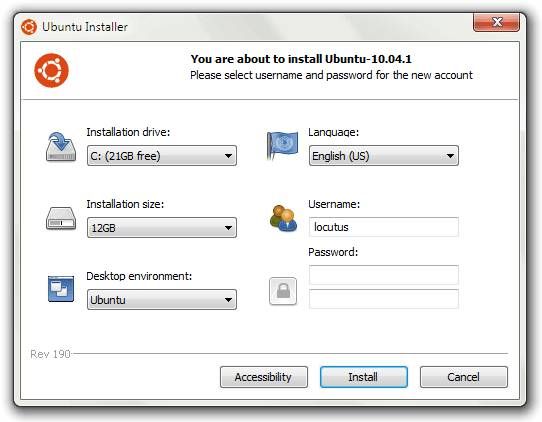Click the password padlock icon
The width and height of the screenshot is (542, 422).
(283, 291)
